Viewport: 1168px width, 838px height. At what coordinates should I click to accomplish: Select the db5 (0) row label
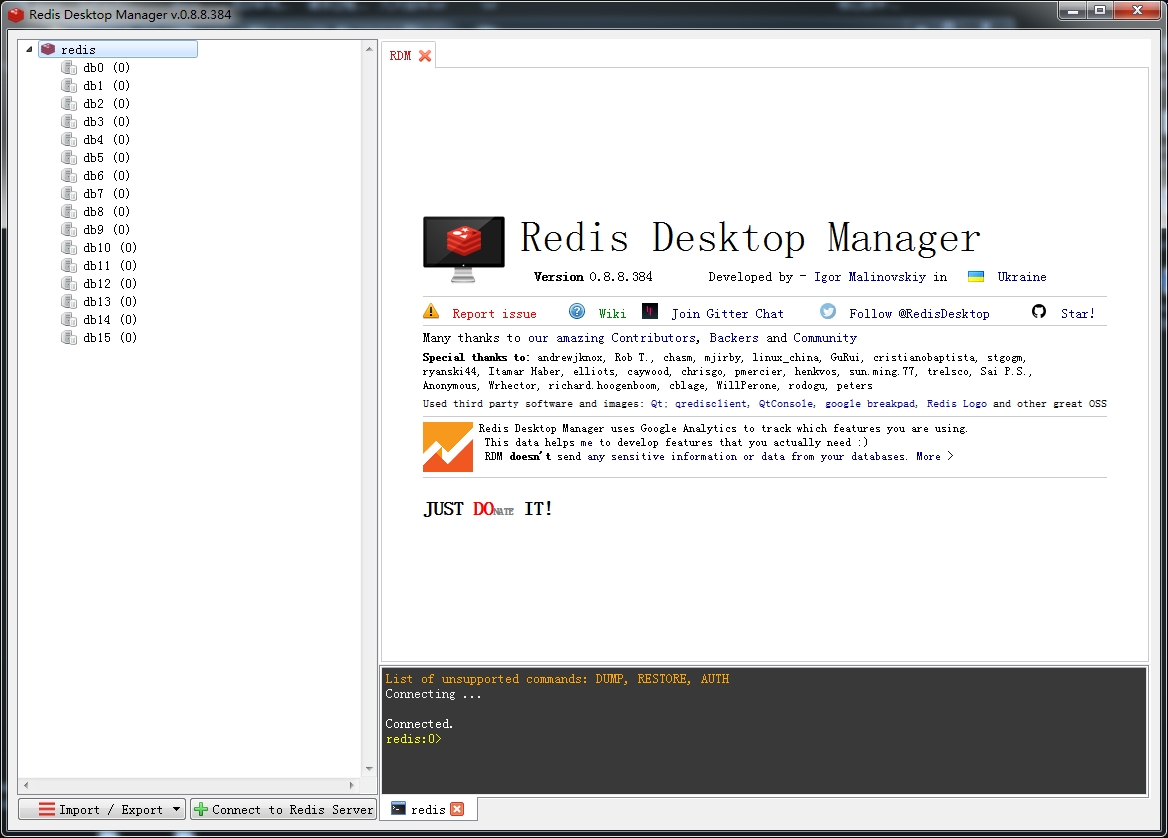click(x=107, y=158)
